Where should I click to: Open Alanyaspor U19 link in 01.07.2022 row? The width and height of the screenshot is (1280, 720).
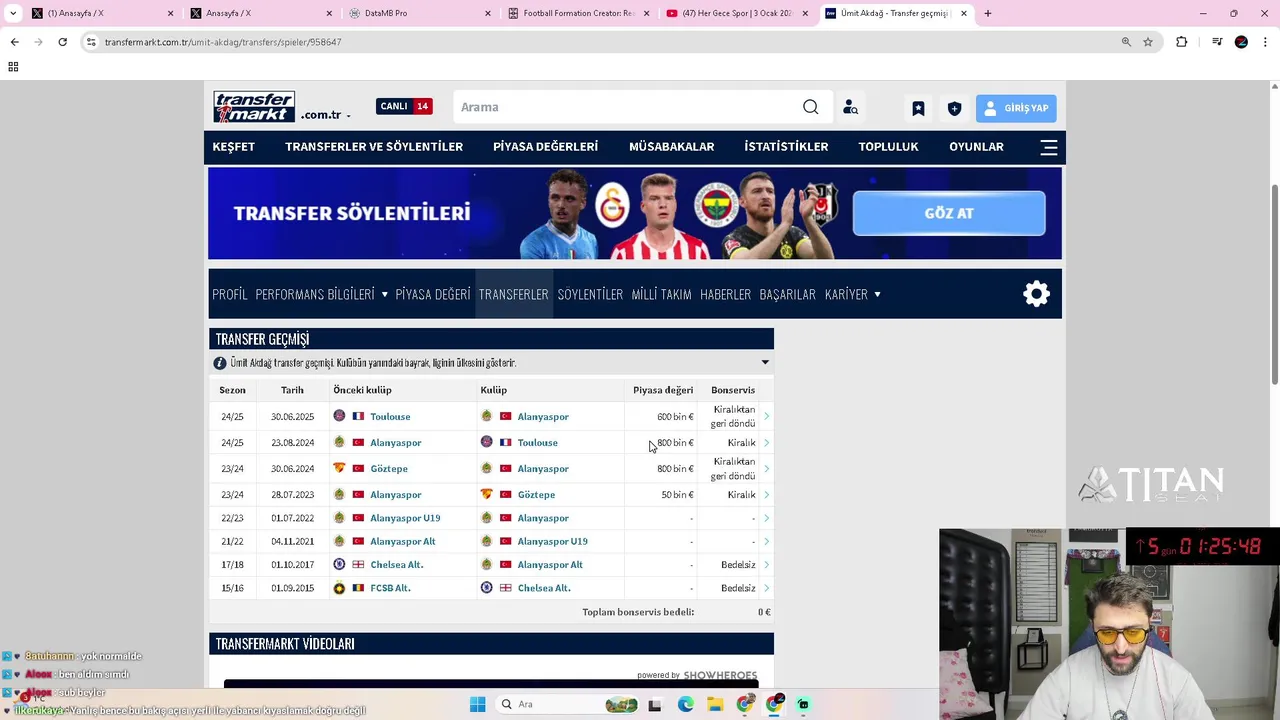pos(405,518)
